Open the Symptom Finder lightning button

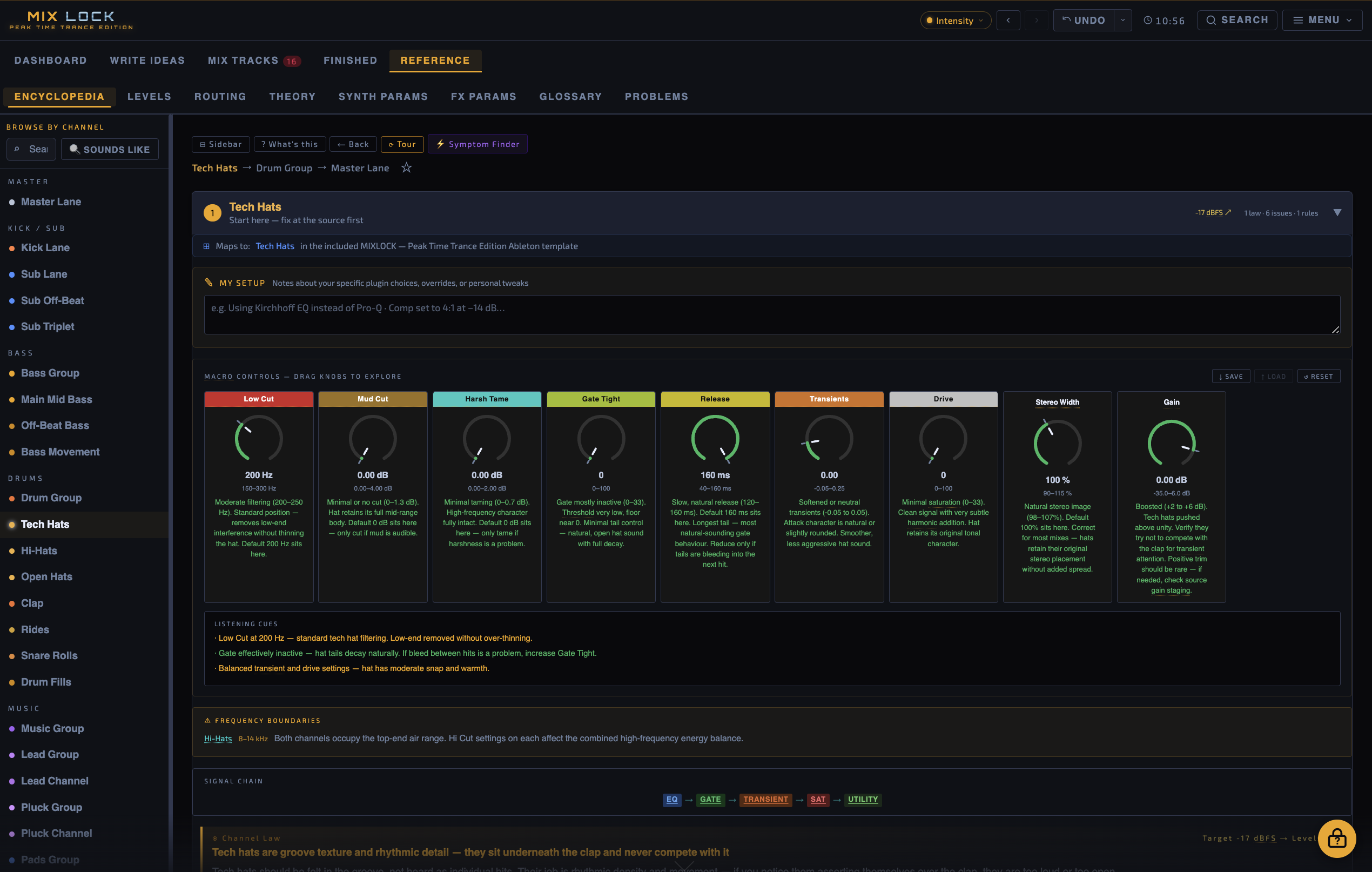tap(477, 144)
